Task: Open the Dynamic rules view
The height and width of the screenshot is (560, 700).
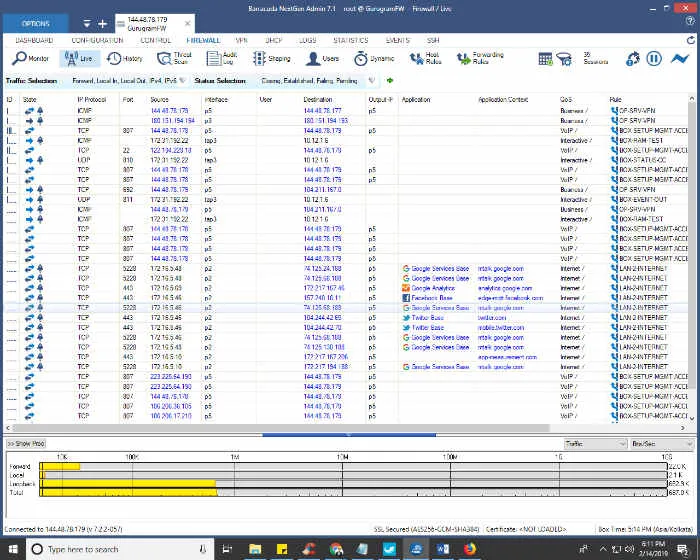Action: (x=374, y=59)
